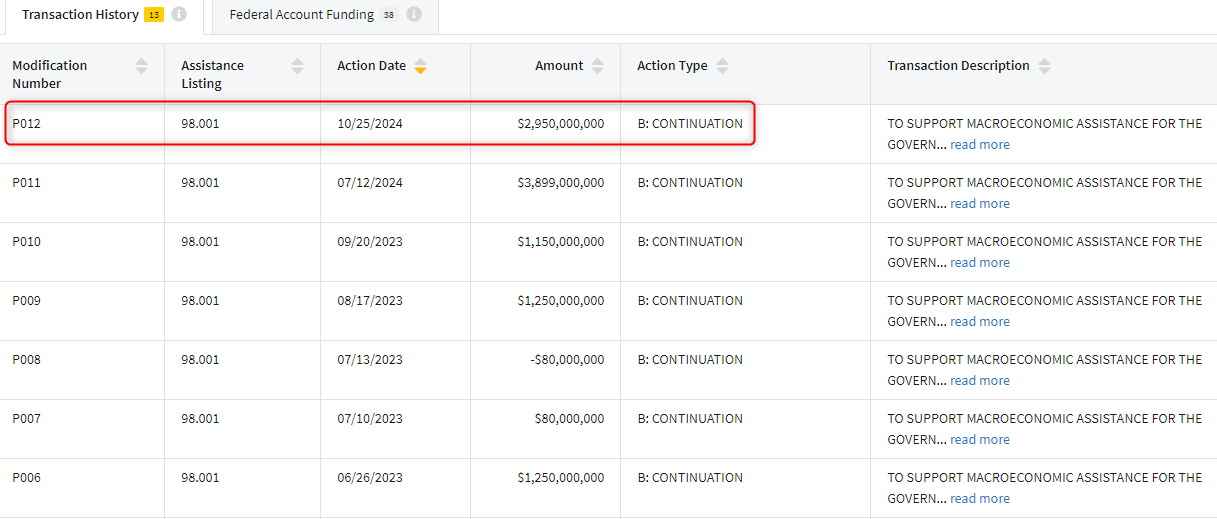Select the amount $3,899,000,000
Image resolution: width=1217 pixels, height=519 pixels.
click(561, 183)
